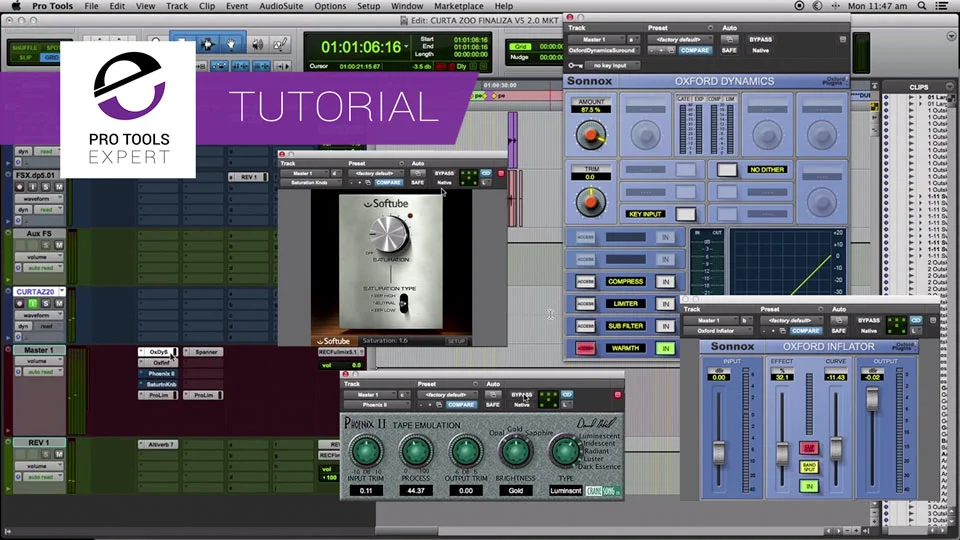Viewport: 960px width, 540px height.
Task: Click the Softube SETUP button
Action: click(x=456, y=341)
